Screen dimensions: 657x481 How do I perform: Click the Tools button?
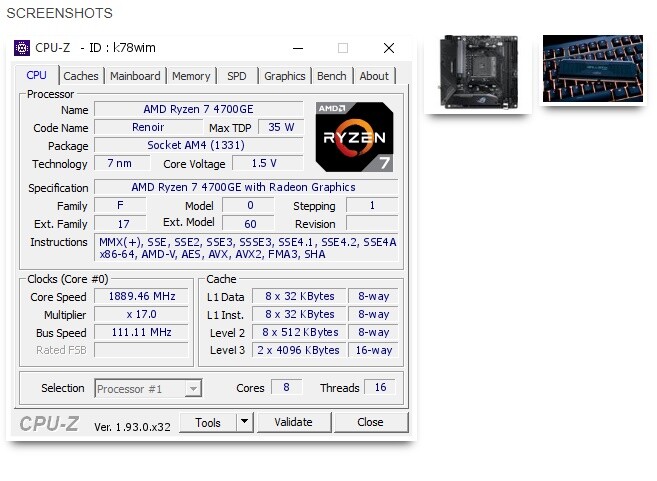click(x=208, y=422)
